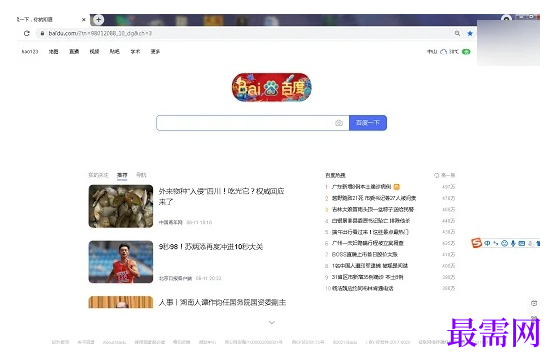Image resolution: width=559 pixels, height=364 pixels.
Task: Click the lock icon before the URL
Action: [x=42, y=33]
